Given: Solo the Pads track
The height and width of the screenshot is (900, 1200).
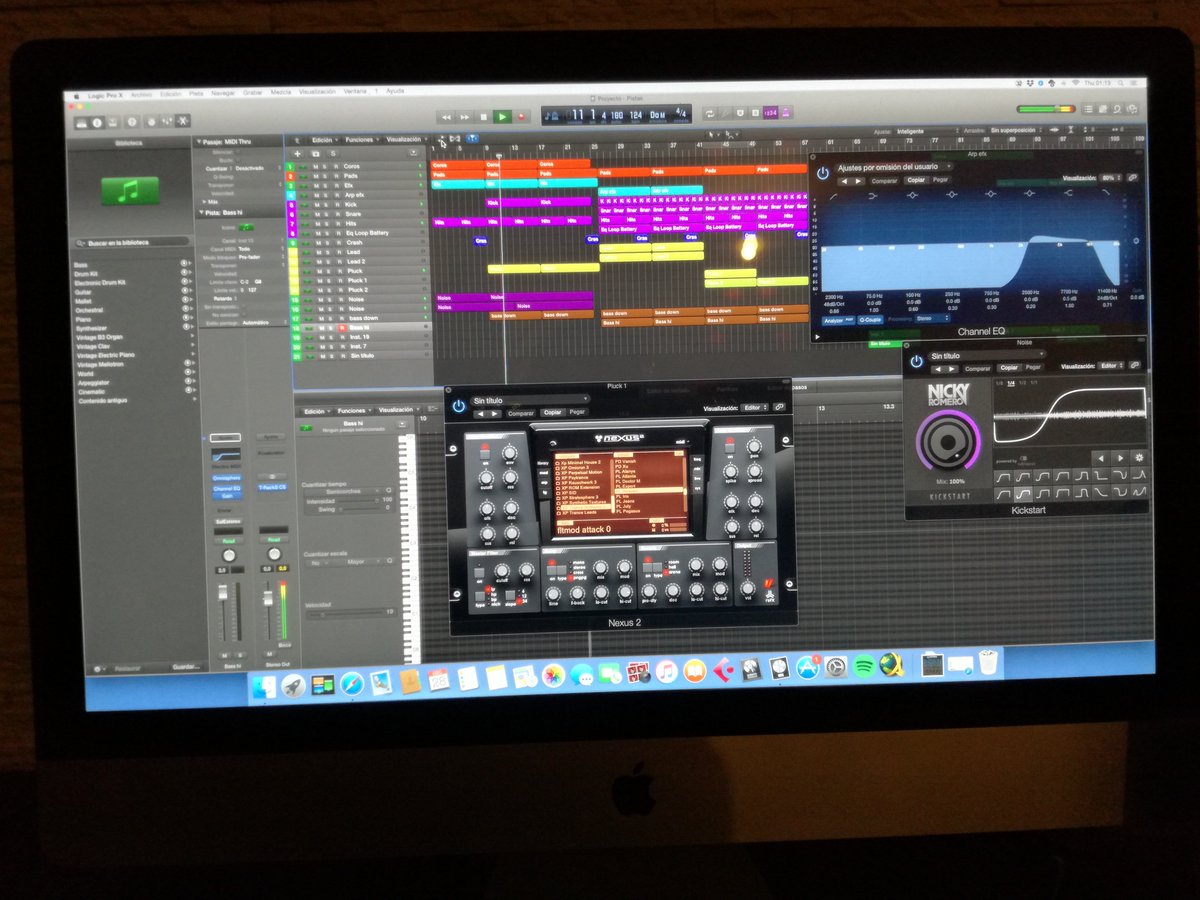Looking at the screenshot, I should (x=325, y=175).
